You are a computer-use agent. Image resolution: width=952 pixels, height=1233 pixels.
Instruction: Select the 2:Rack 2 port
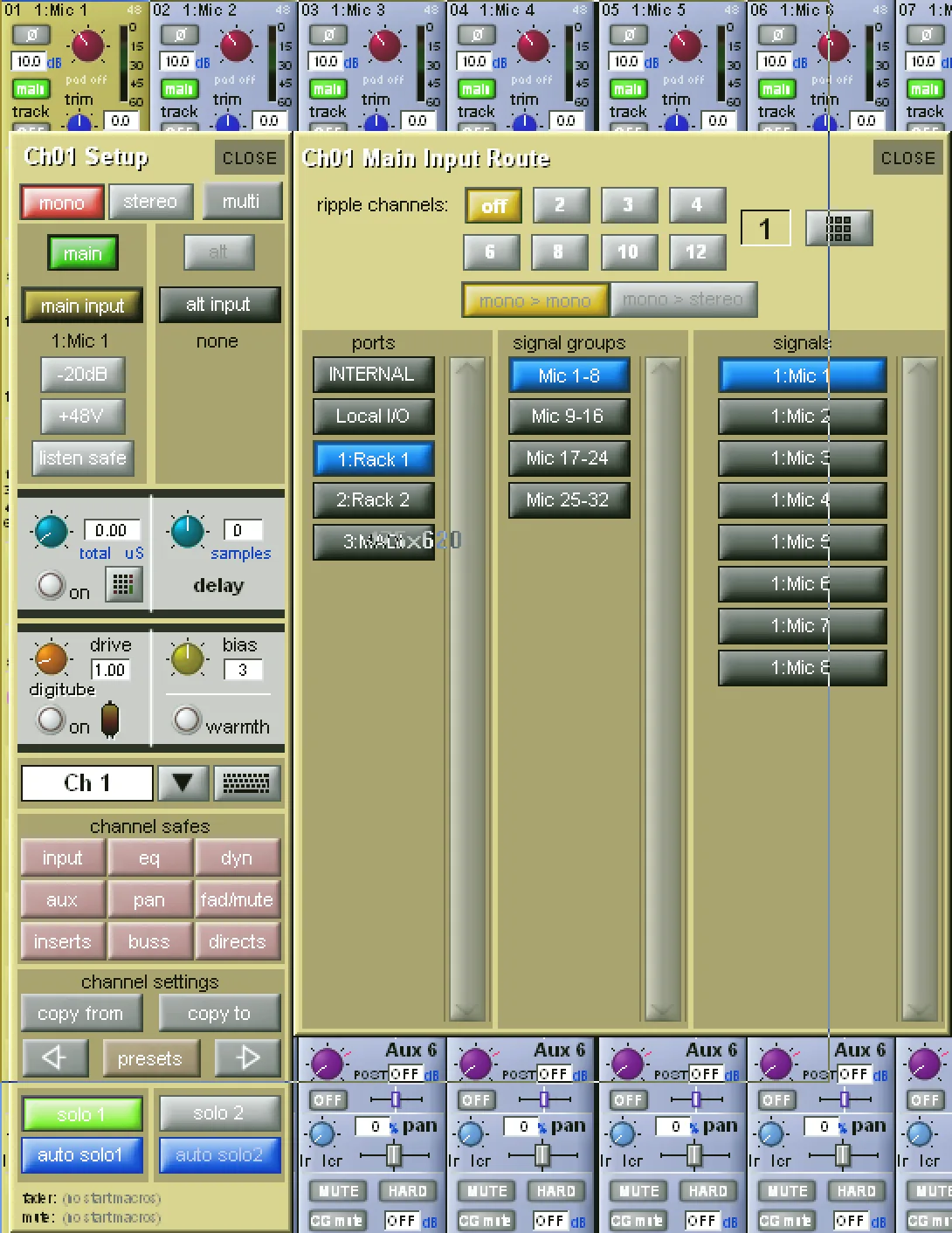pos(373,500)
